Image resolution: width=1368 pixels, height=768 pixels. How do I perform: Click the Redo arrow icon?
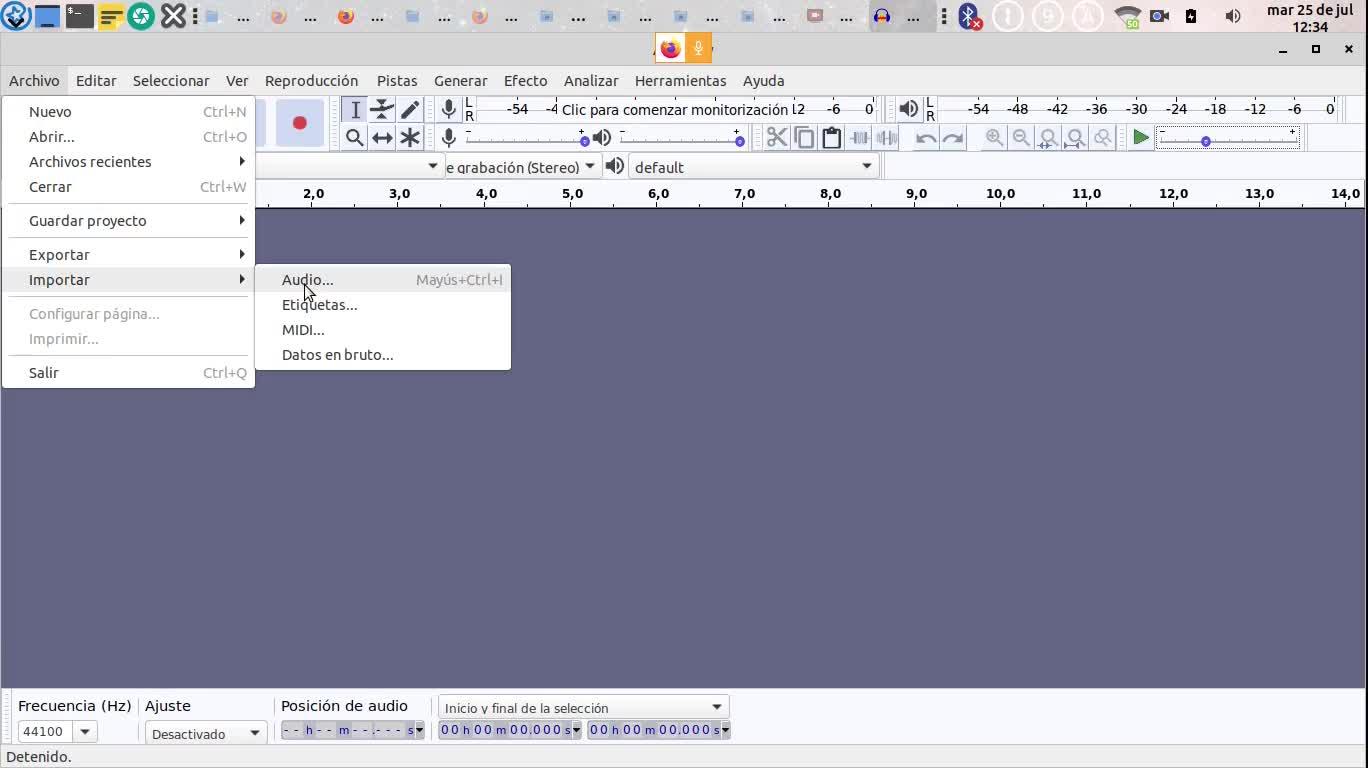coord(953,138)
